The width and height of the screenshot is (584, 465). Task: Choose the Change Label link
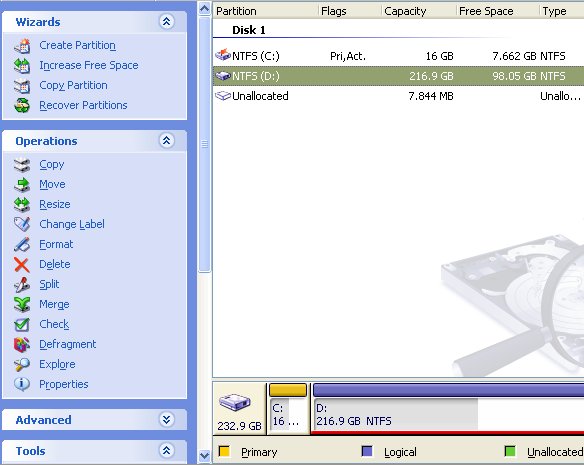click(72, 224)
